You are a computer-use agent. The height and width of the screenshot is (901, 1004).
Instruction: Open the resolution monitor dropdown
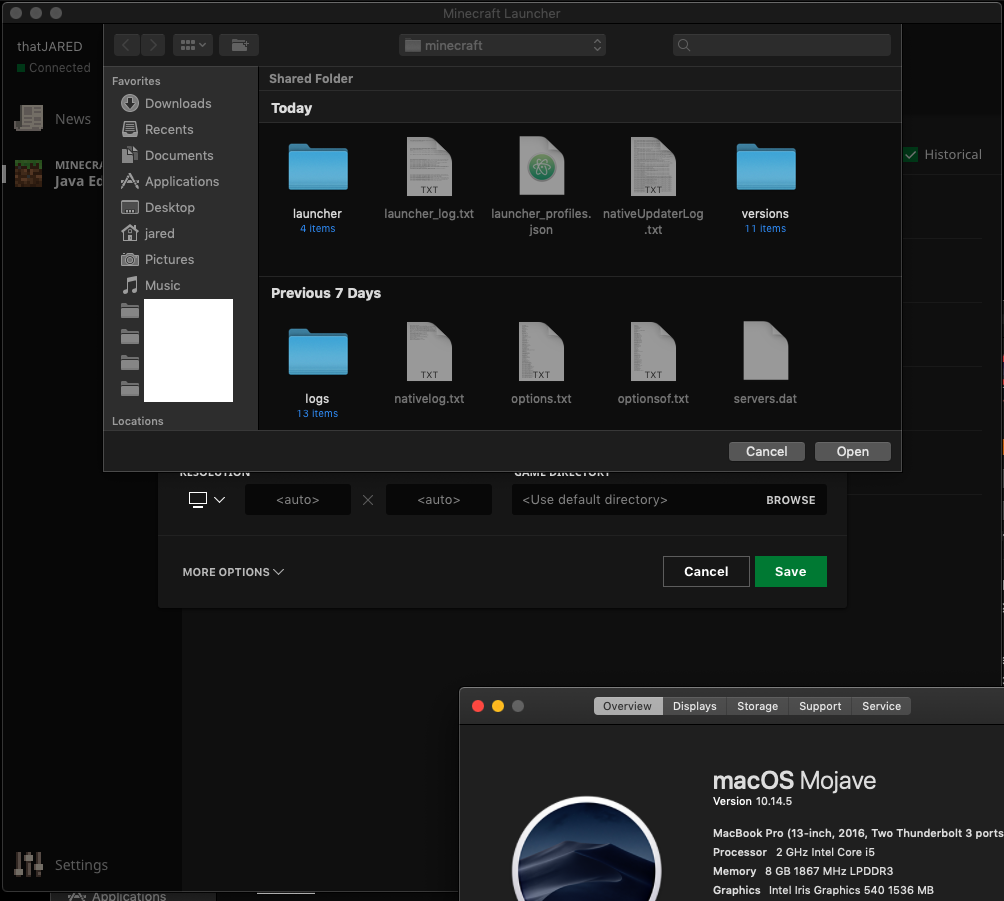point(207,500)
